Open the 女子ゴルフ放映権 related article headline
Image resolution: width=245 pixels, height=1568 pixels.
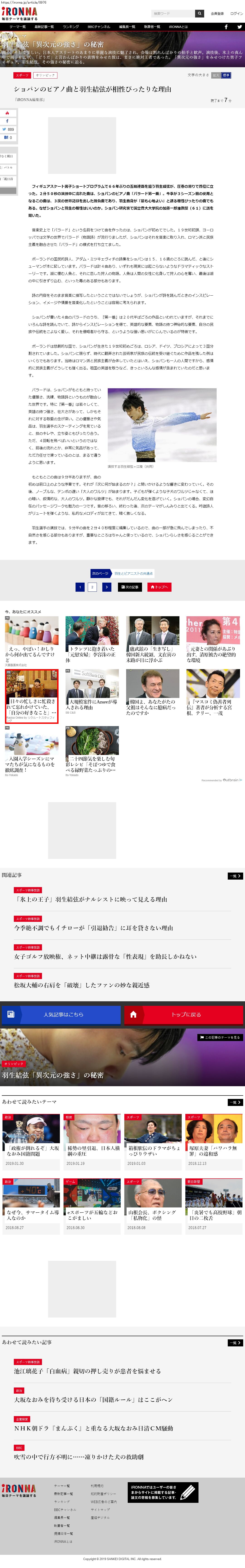click(105, 956)
